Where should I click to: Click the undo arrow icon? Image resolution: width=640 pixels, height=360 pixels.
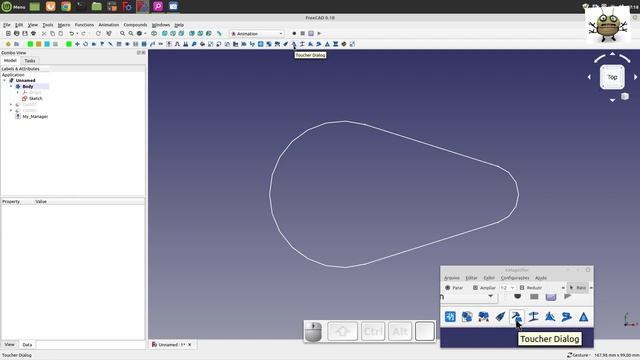coord(71,33)
